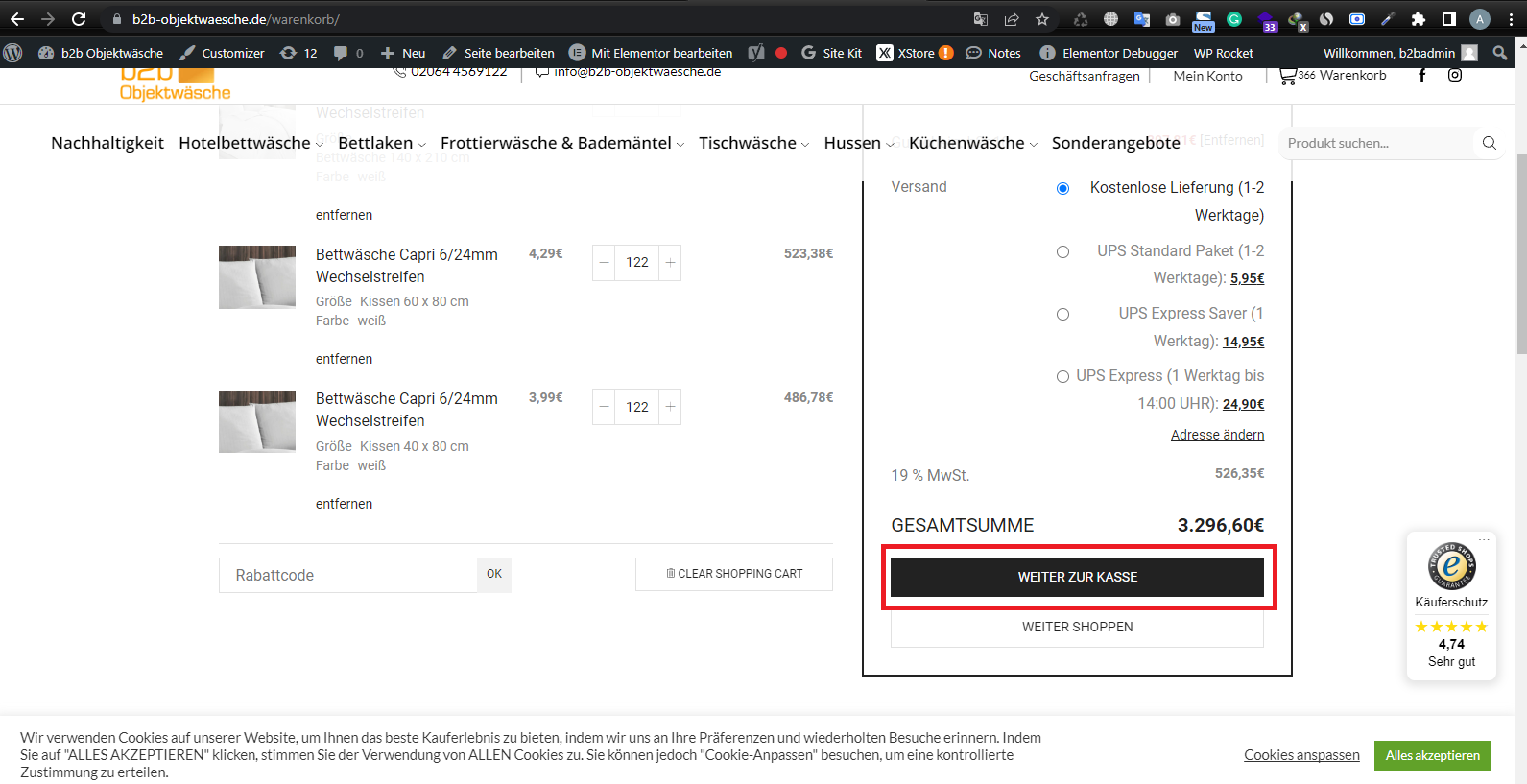1527x784 pixels.
Task: Open the comments bubble icon showing 0
Action: [x=348, y=53]
